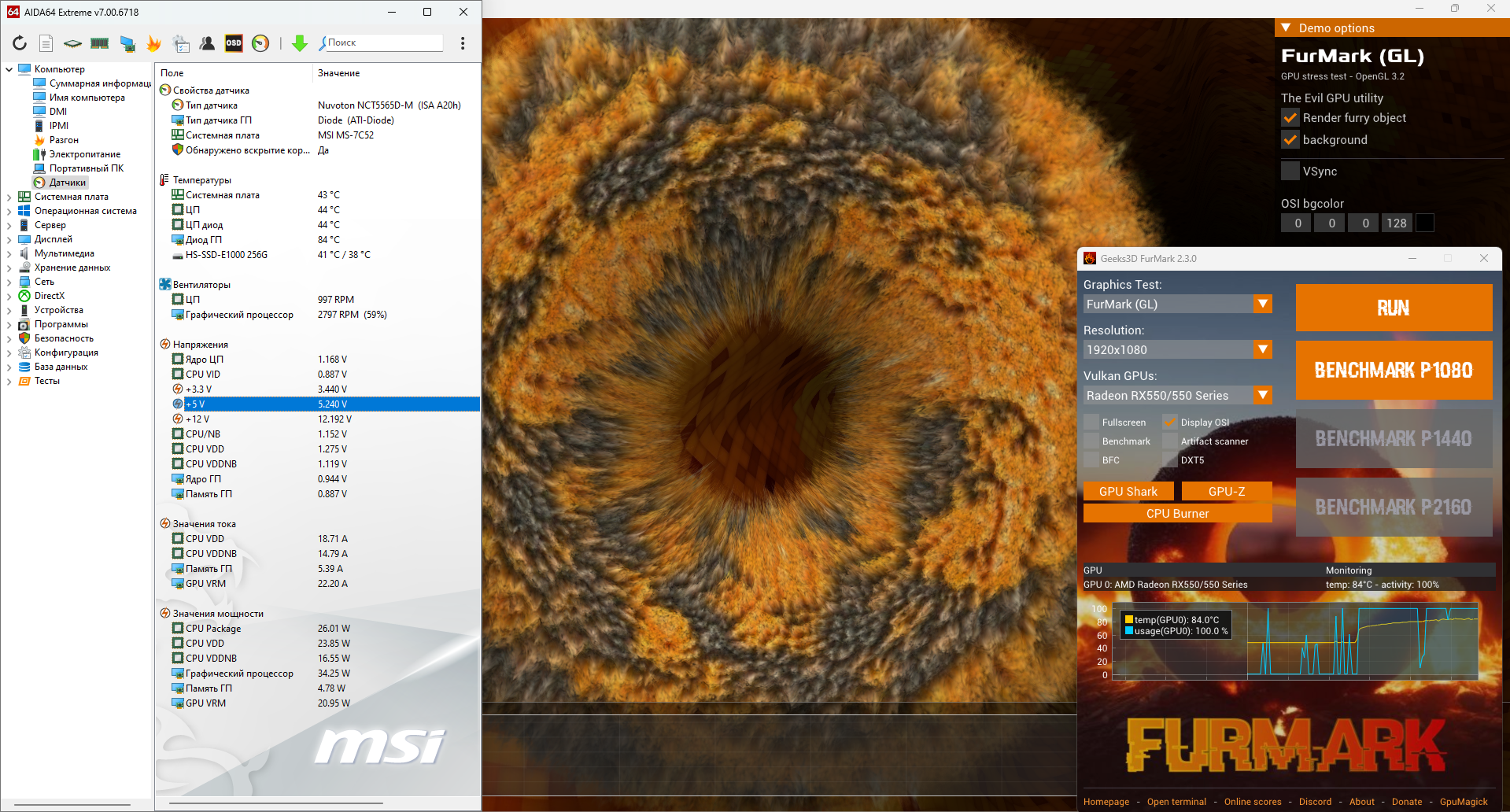Open the Graphics Test dropdown
This screenshot has height=812, width=1510.
[1178, 304]
